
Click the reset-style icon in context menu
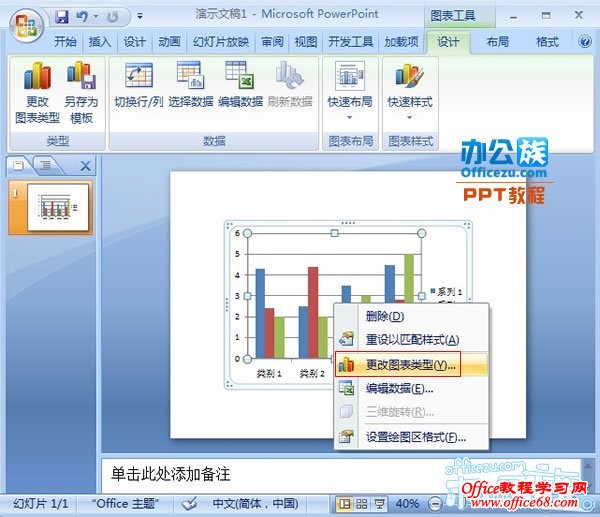[x=346, y=339]
